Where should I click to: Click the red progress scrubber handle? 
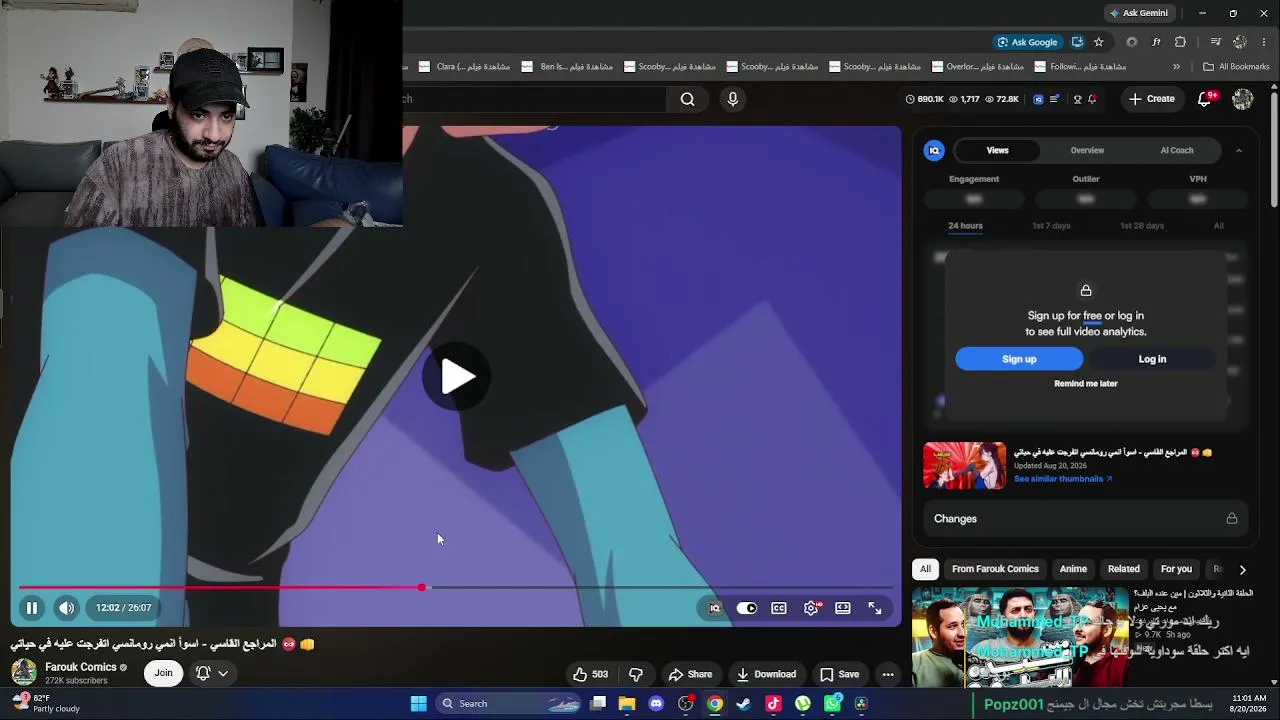coord(422,588)
